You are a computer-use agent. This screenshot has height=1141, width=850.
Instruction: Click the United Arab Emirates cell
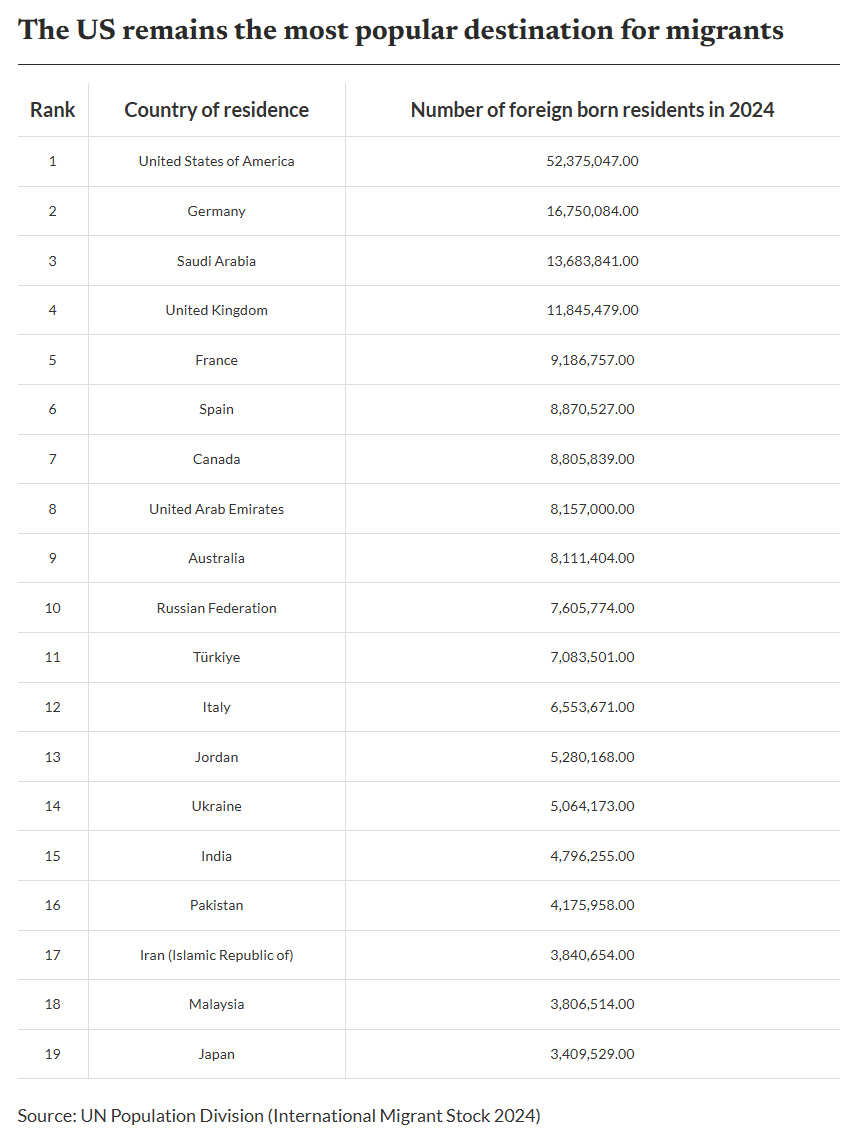(216, 509)
